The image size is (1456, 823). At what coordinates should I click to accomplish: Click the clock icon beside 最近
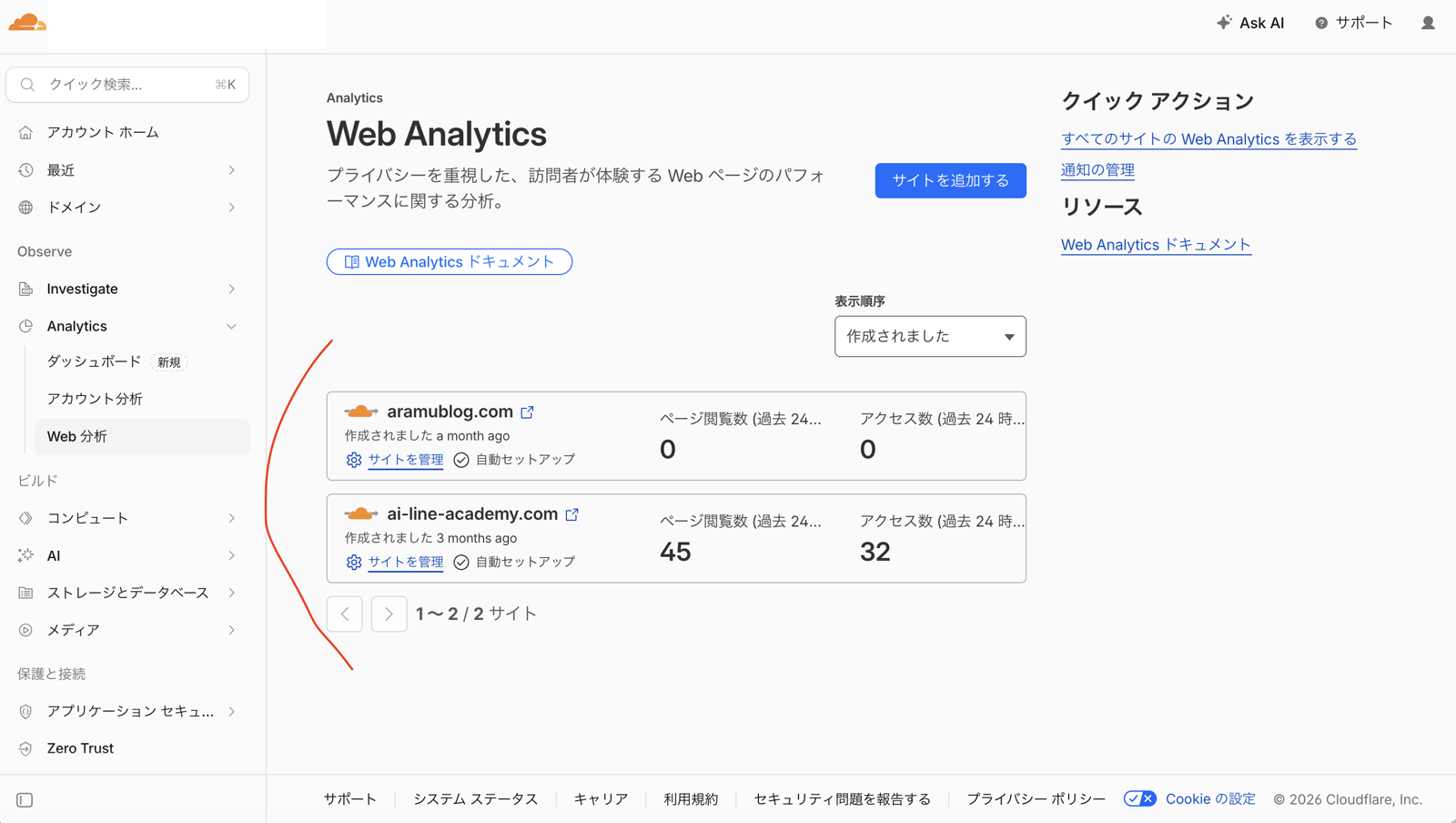25,170
